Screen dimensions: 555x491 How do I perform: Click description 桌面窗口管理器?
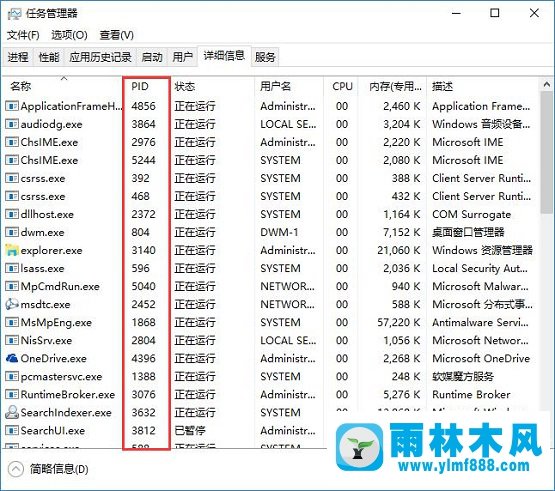[468, 233]
